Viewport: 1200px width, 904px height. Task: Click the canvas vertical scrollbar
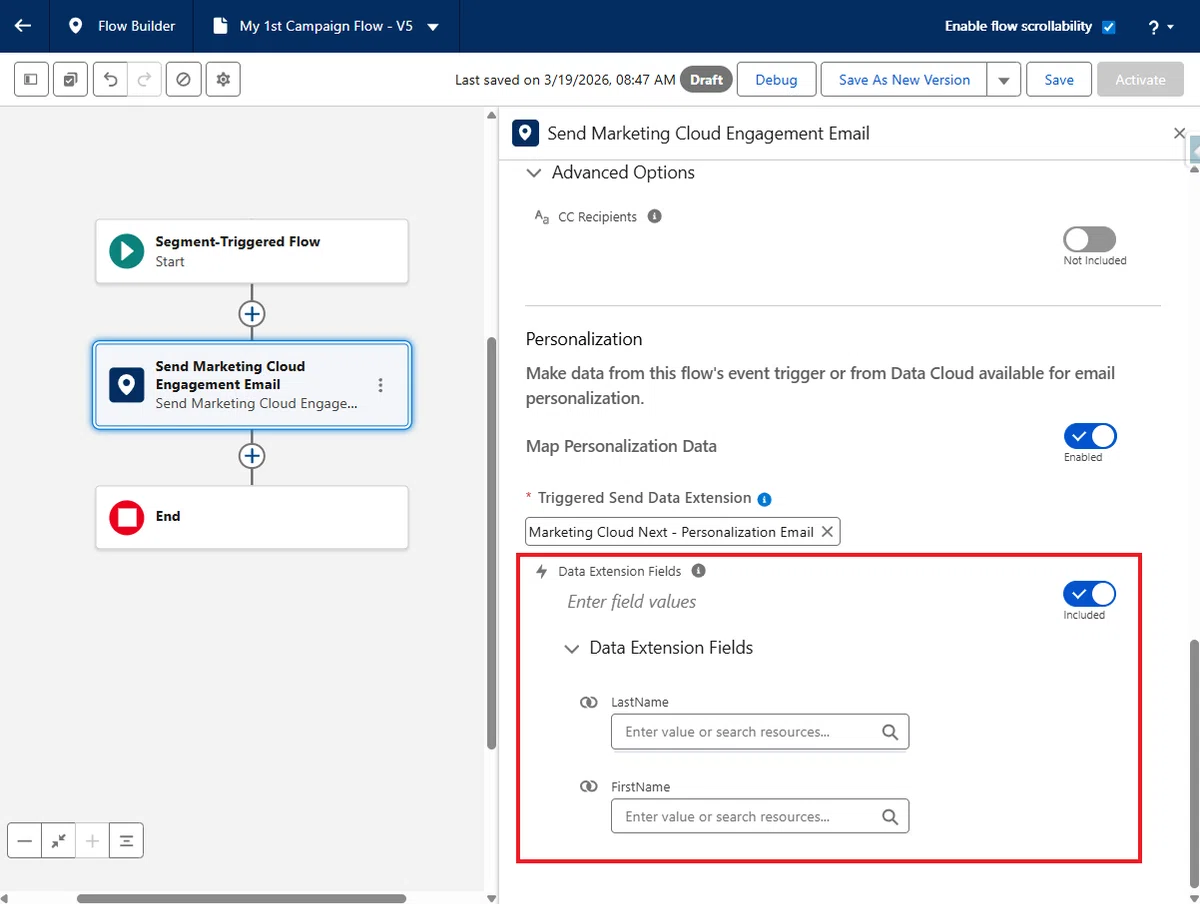(x=491, y=543)
